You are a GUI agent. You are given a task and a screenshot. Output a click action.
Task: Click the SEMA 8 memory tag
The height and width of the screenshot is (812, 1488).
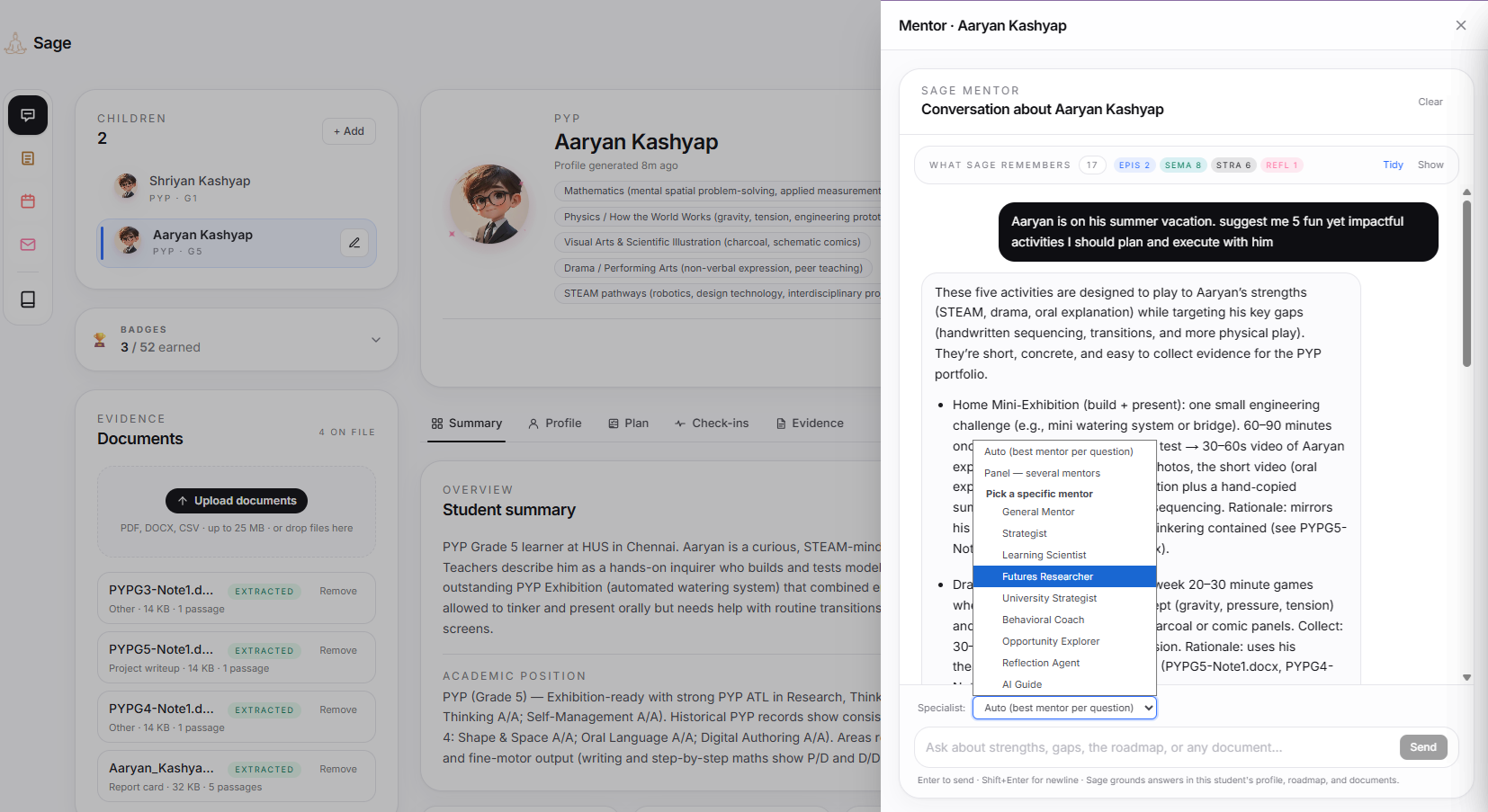click(1183, 165)
